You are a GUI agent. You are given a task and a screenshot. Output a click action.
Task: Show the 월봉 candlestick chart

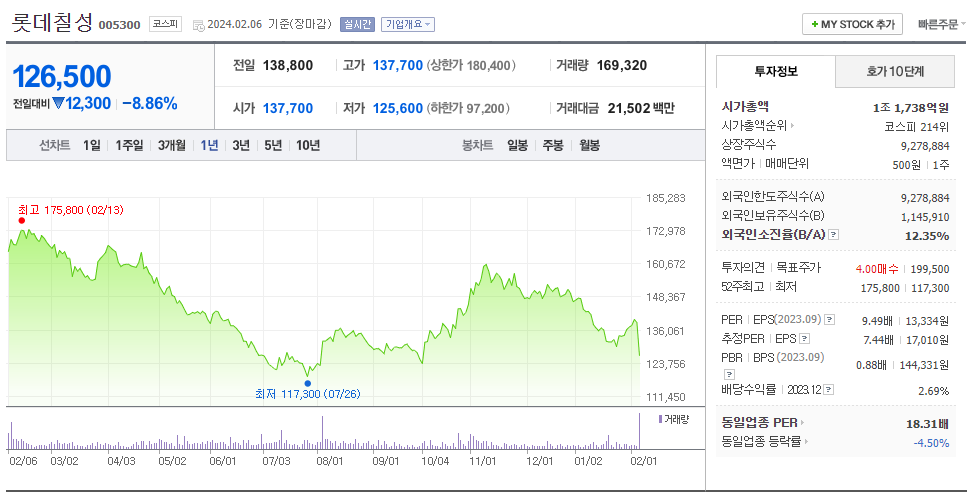point(590,145)
